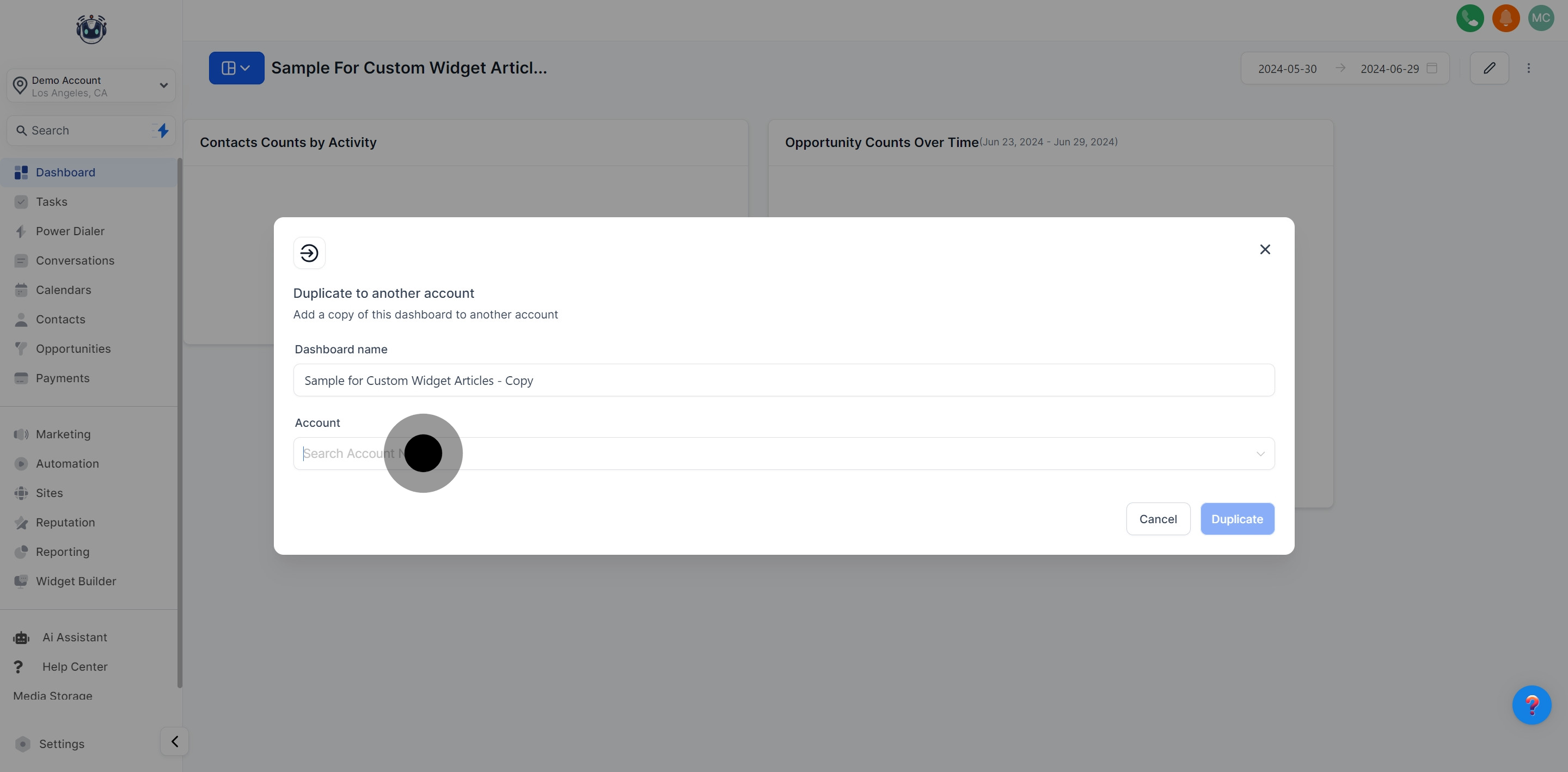Click the calendar icon in date range
This screenshot has width=1568, height=772.
pyautogui.click(x=1432, y=68)
